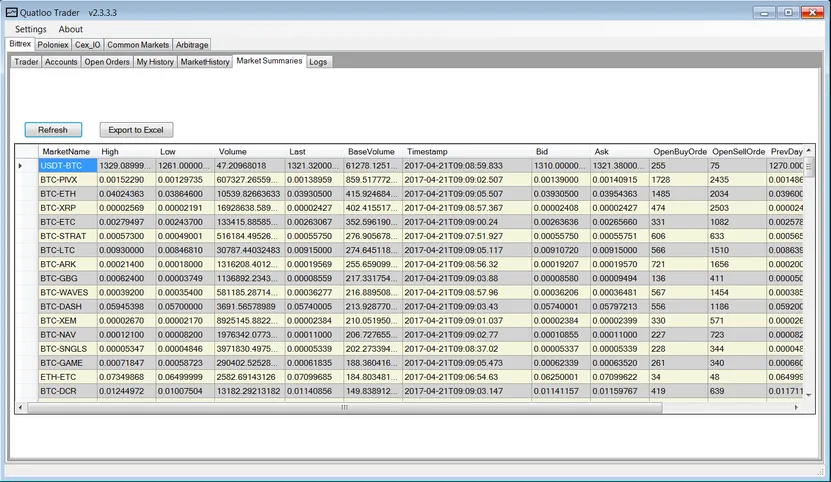Screen dimensions: 831x482
Task: Sort by Volume column header
Action: pos(250,152)
